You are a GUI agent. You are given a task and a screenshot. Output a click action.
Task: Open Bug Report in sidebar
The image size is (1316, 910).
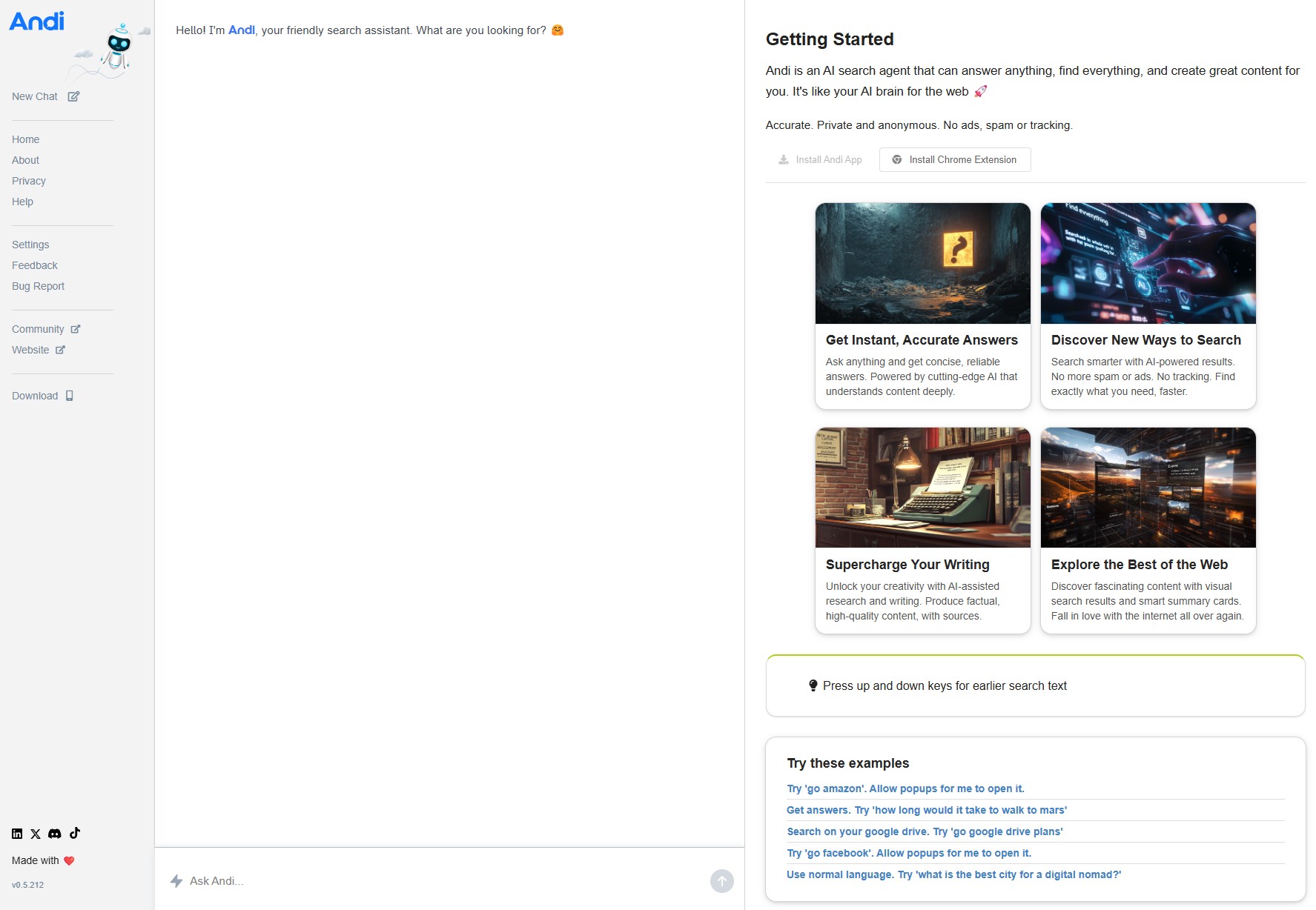38,286
